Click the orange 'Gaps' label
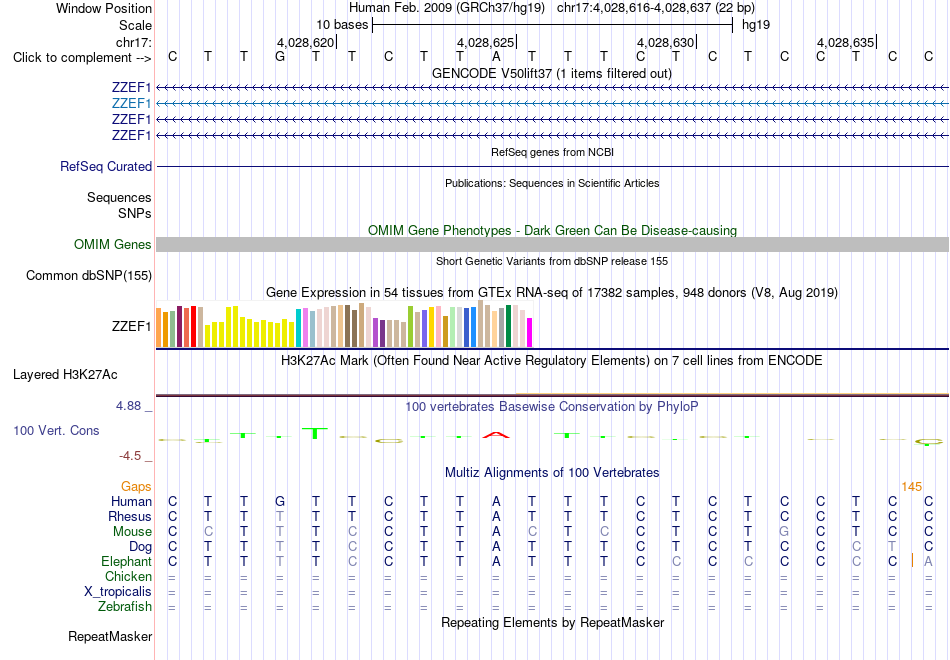The width and height of the screenshot is (950, 660). (136, 487)
